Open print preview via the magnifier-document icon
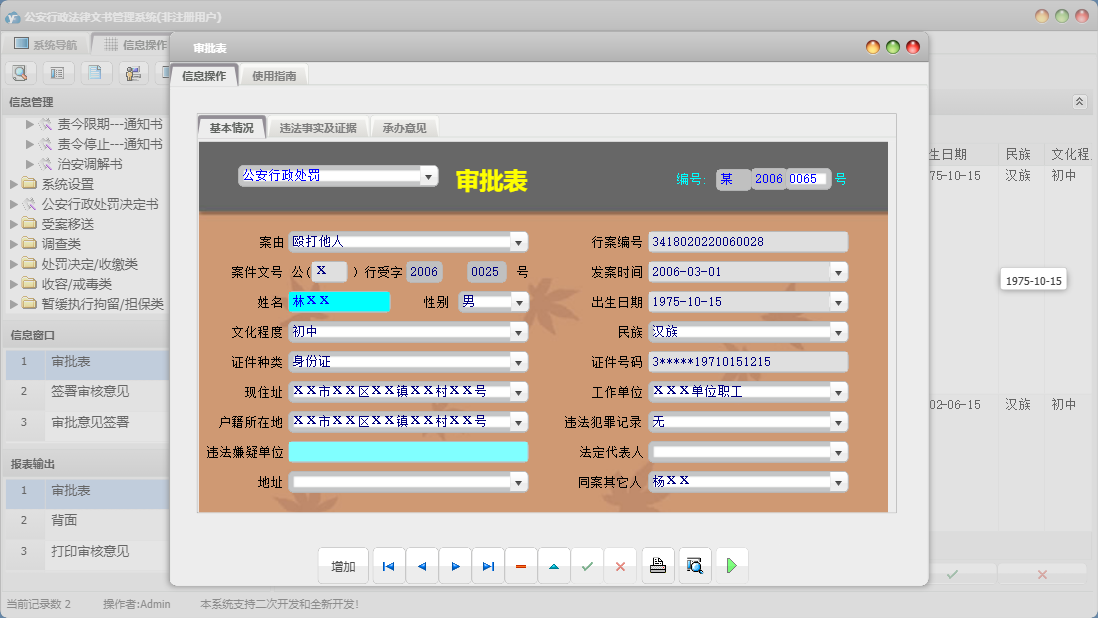Image resolution: width=1098 pixels, height=618 pixels. 694,565
